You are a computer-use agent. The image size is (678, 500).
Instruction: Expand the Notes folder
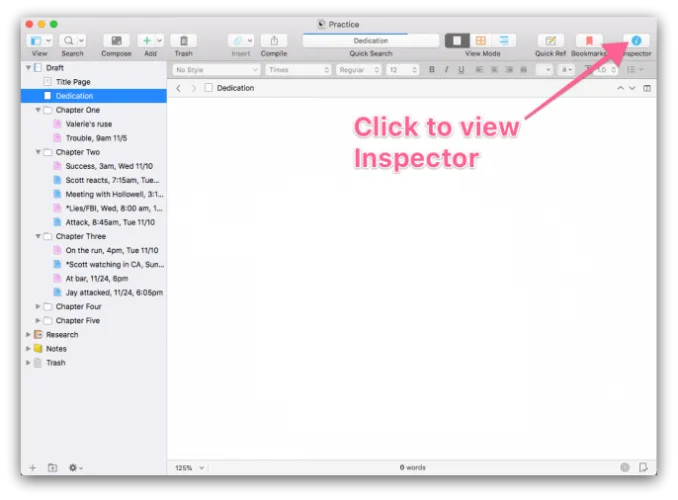click(28, 349)
